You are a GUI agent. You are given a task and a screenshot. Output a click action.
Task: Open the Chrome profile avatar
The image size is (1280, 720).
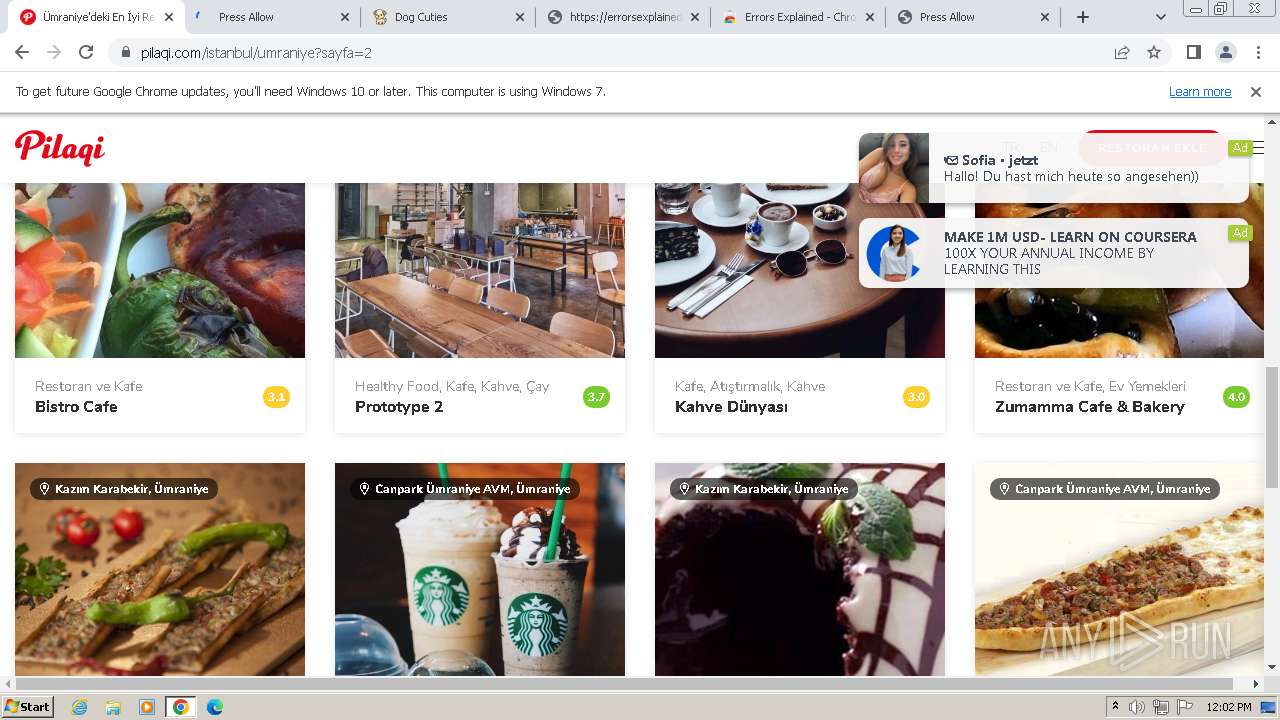point(1225,52)
